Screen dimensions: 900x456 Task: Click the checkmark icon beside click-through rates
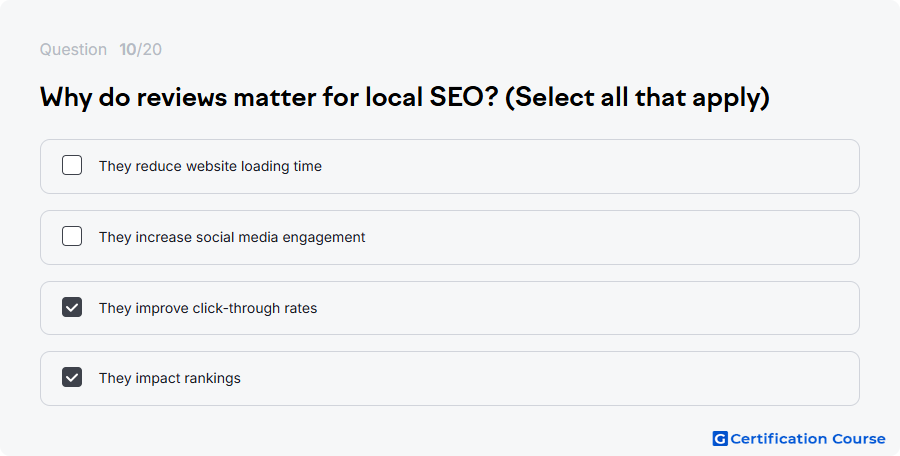[72, 307]
